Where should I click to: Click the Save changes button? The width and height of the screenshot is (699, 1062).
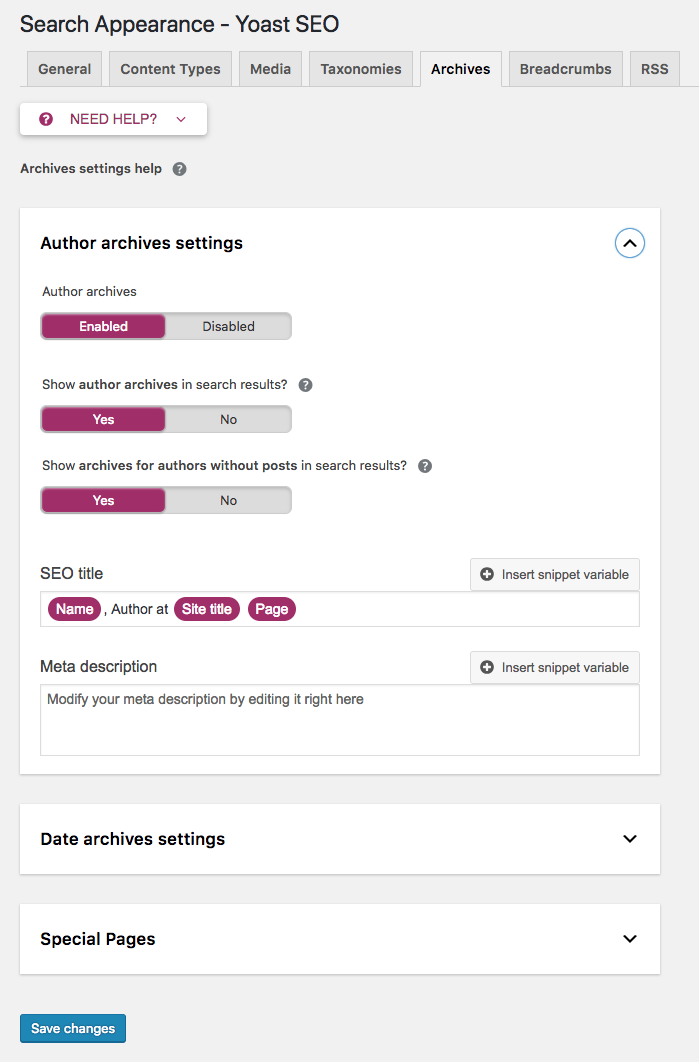pyautogui.click(x=73, y=1028)
